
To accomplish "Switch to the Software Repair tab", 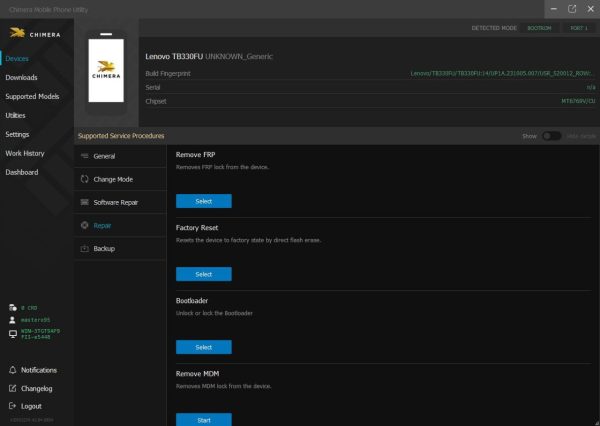I will tap(120, 202).
